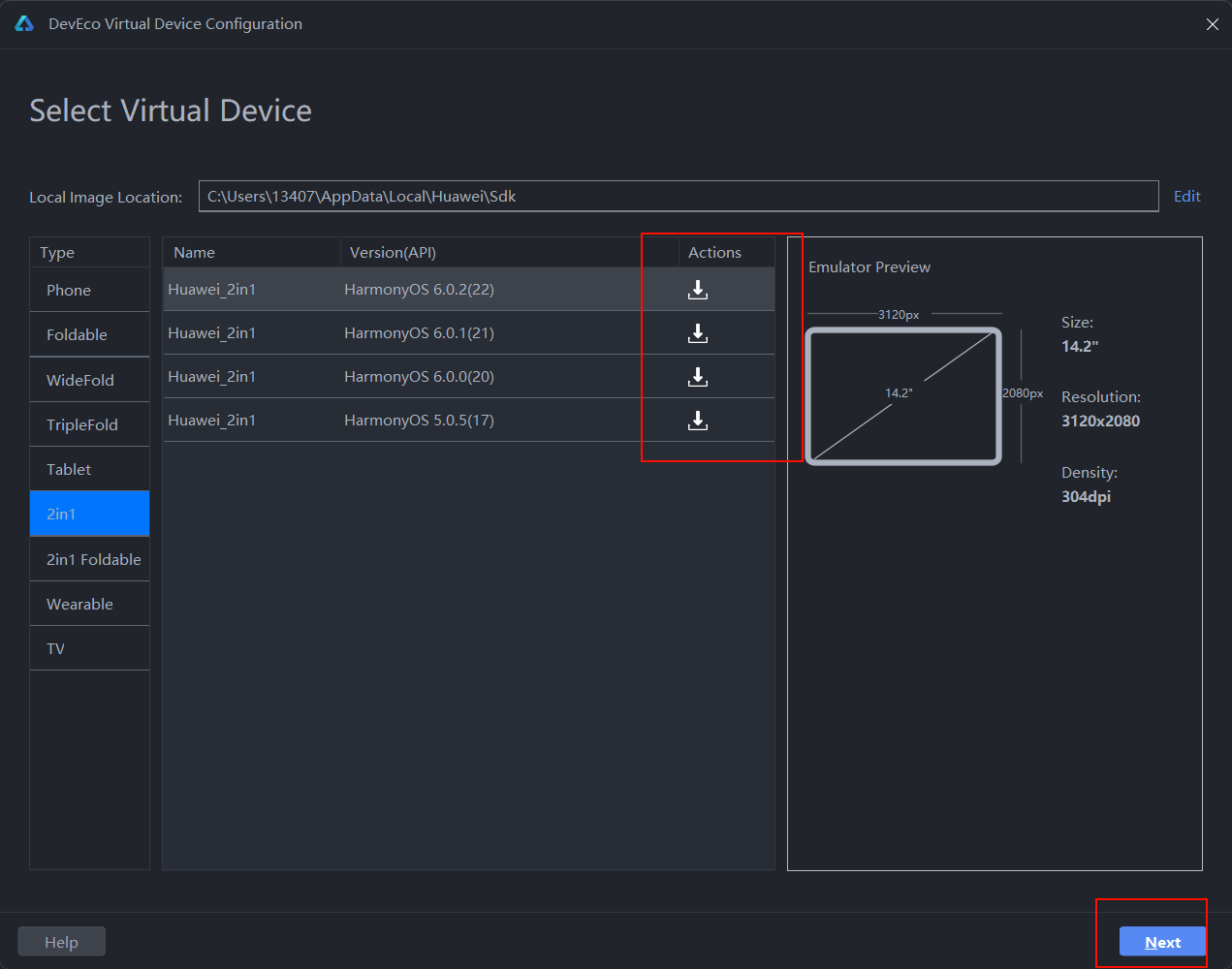Viewport: 1232px width, 969px height.
Task: Download HarmonyOS 6.0.0(20) image
Action: (x=698, y=377)
